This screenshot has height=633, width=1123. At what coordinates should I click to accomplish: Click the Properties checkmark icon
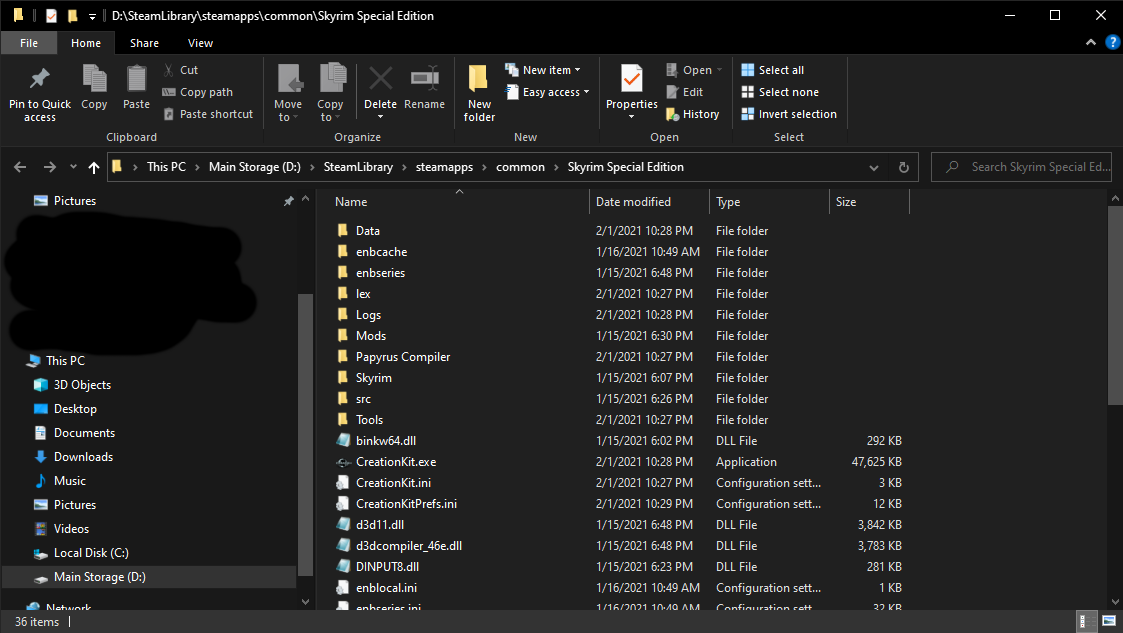(x=632, y=79)
